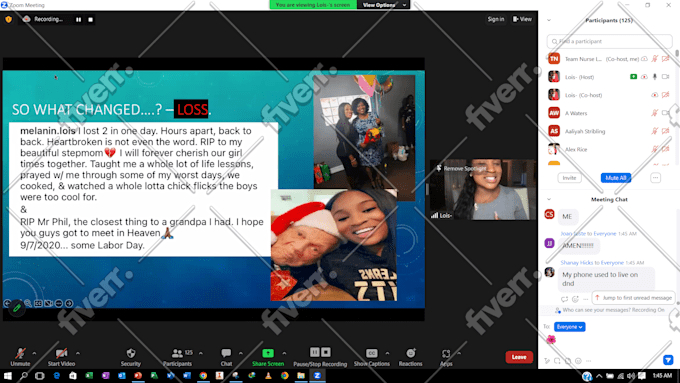Screen dimensions: 680x383
Task: Open participants more options ellipsis button
Action: point(655,178)
